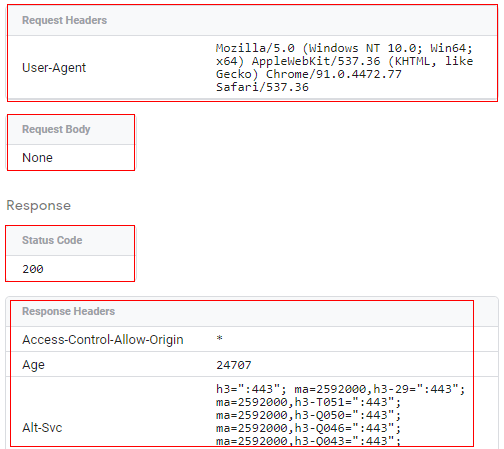Click the Response Headers section title

tap(68, 311)
